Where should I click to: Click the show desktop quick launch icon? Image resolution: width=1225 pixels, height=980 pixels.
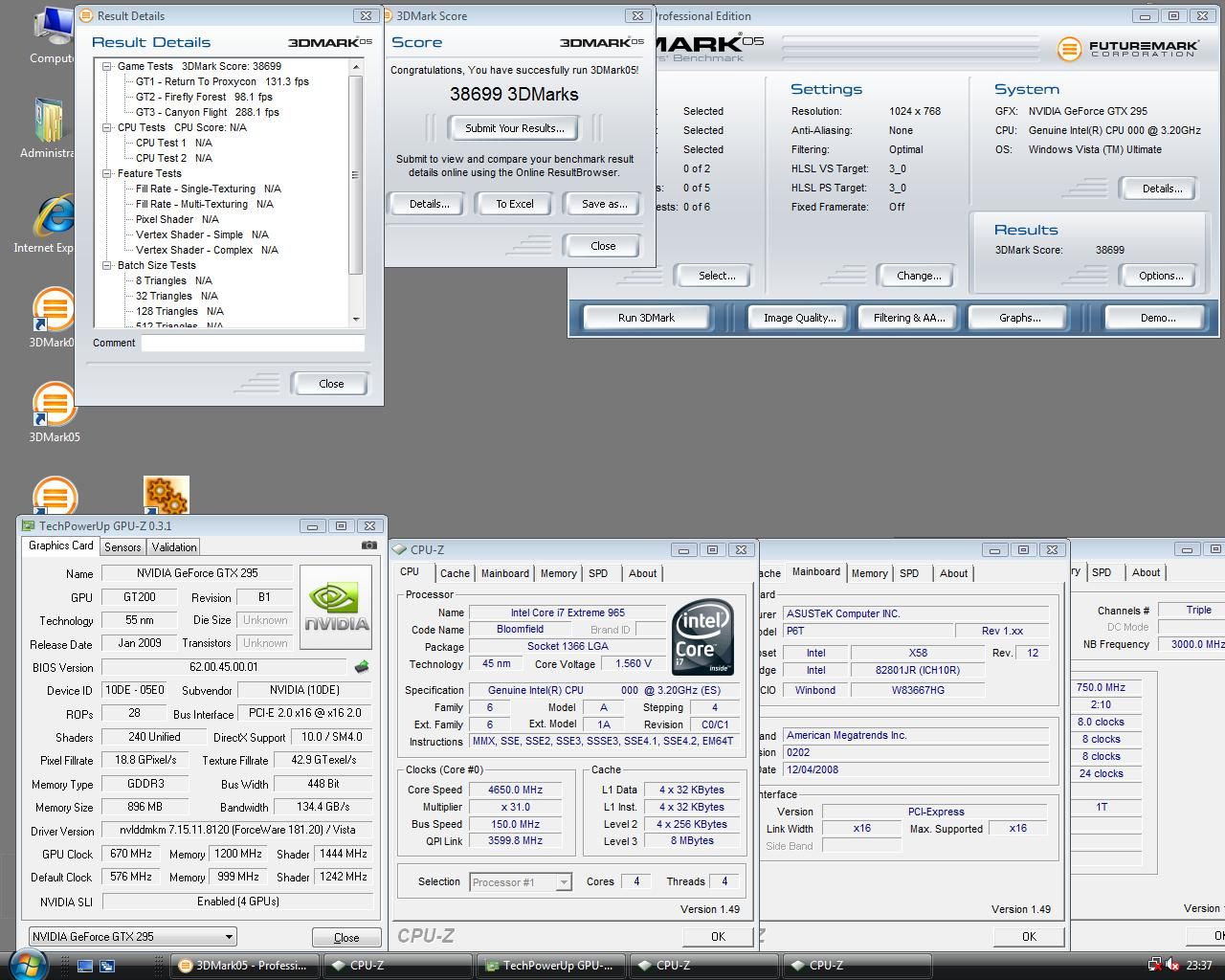click(x=85, y=966)
